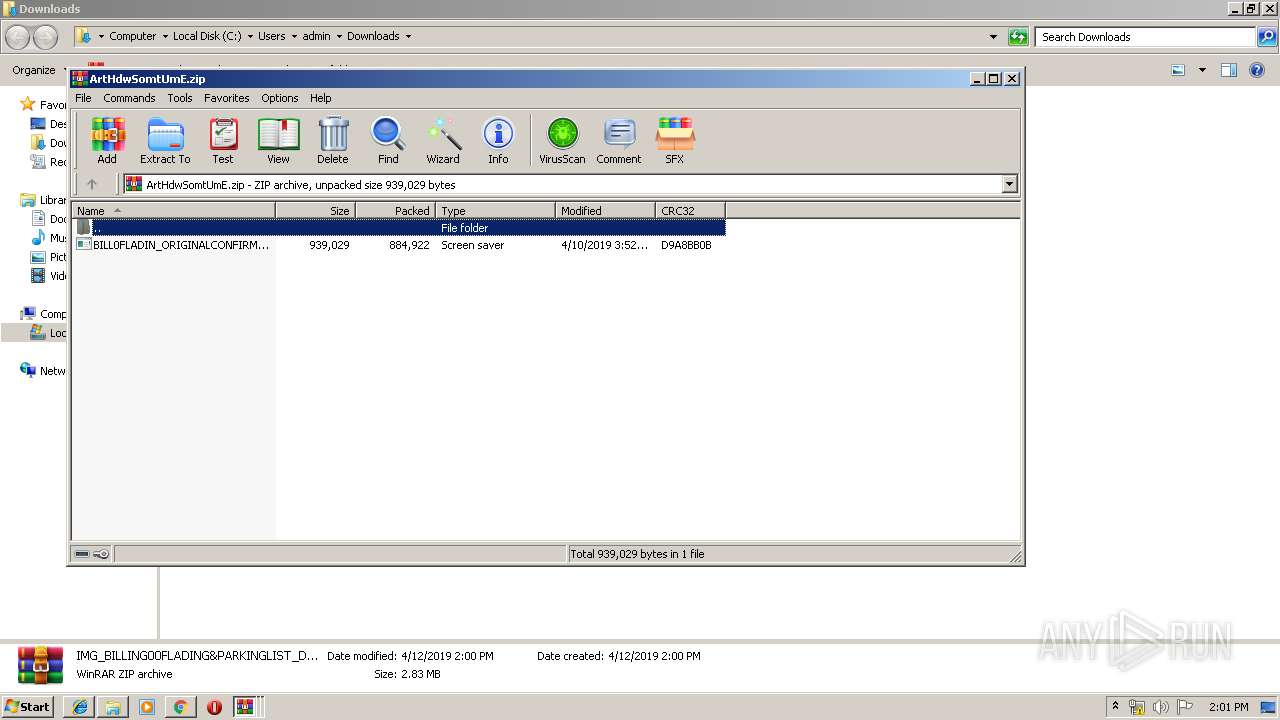
Task: Click the Extract To toolbar icon
Action: click(x=165, y=140)
